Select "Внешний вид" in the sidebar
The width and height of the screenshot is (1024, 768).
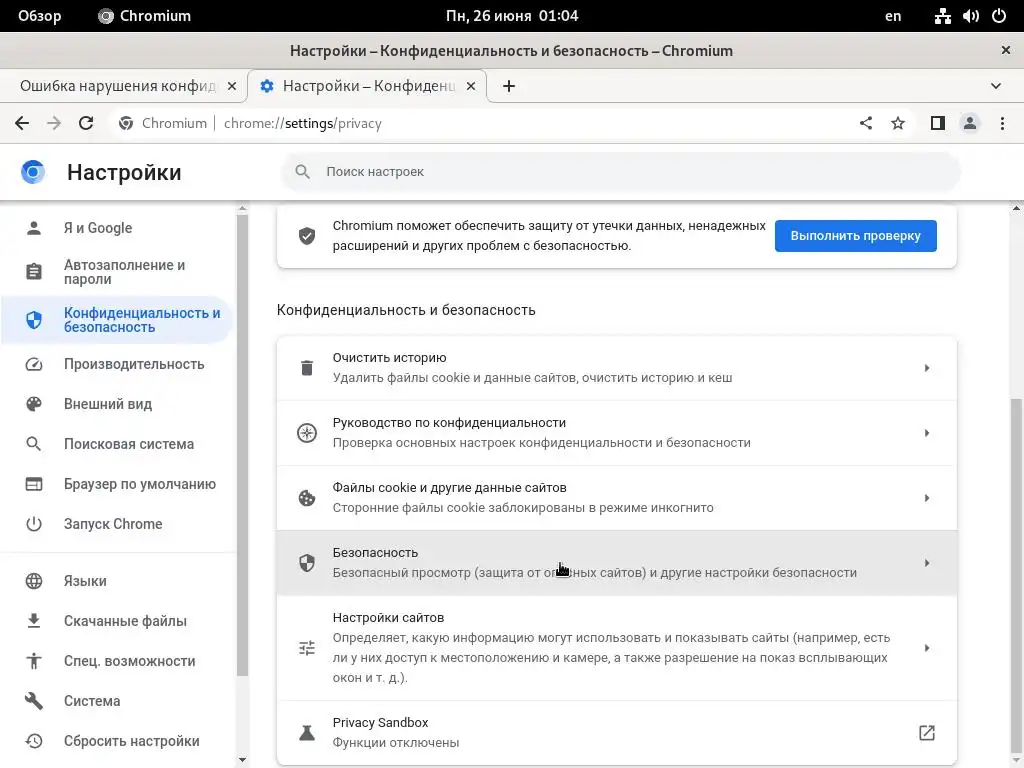(108, 404)
